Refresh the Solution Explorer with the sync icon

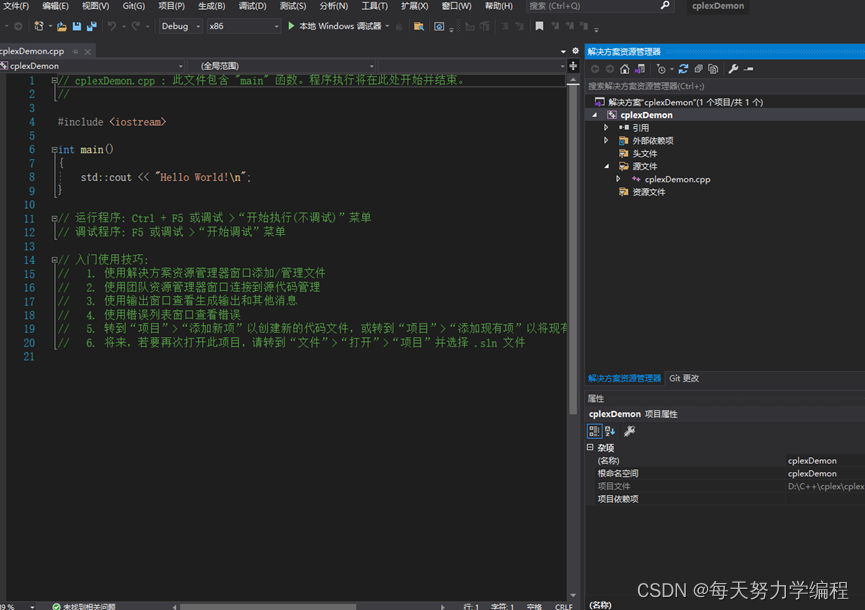coord(684,69)
